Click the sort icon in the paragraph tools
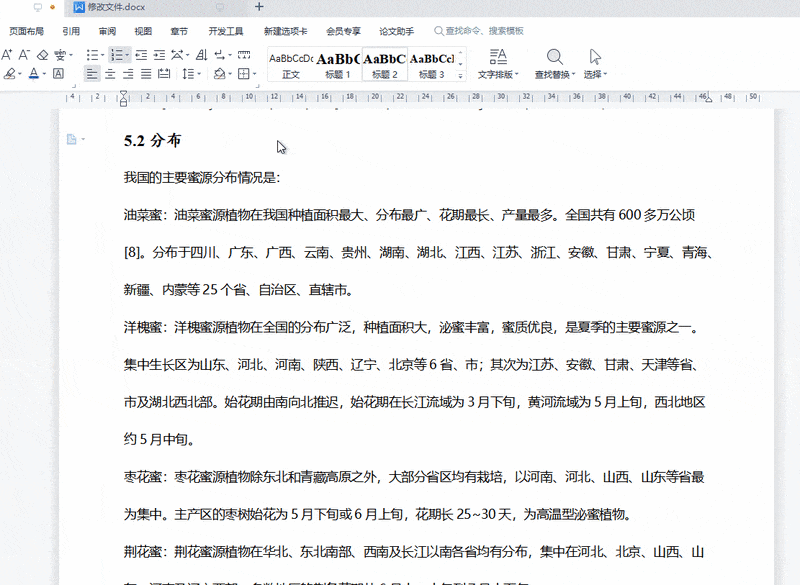This screenshot has width=800, height=585. coord(203,55)
